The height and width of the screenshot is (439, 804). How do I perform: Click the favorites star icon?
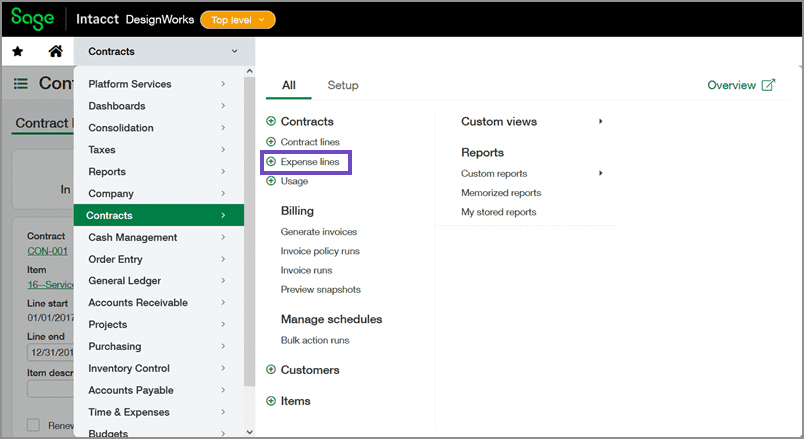pos(18,51)
